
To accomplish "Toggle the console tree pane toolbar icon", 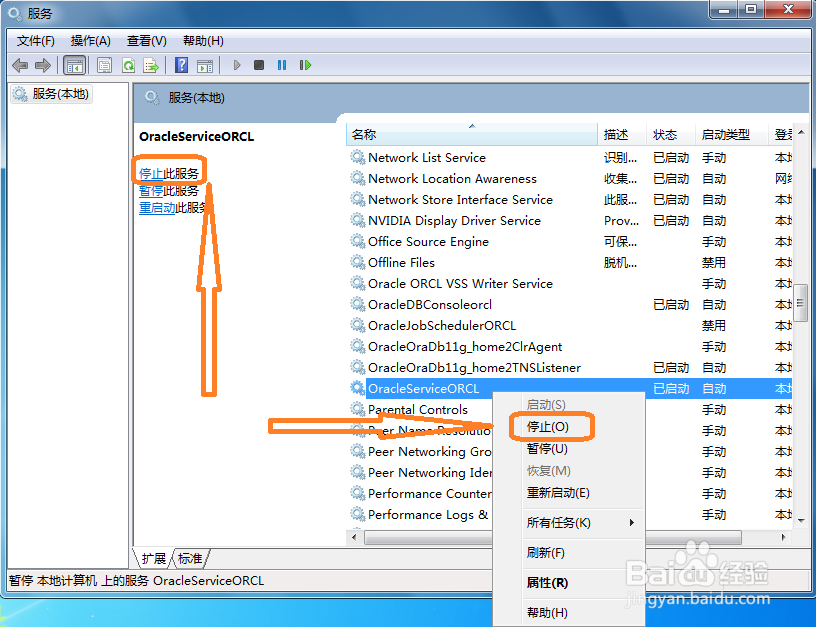I will coord(74,66).
